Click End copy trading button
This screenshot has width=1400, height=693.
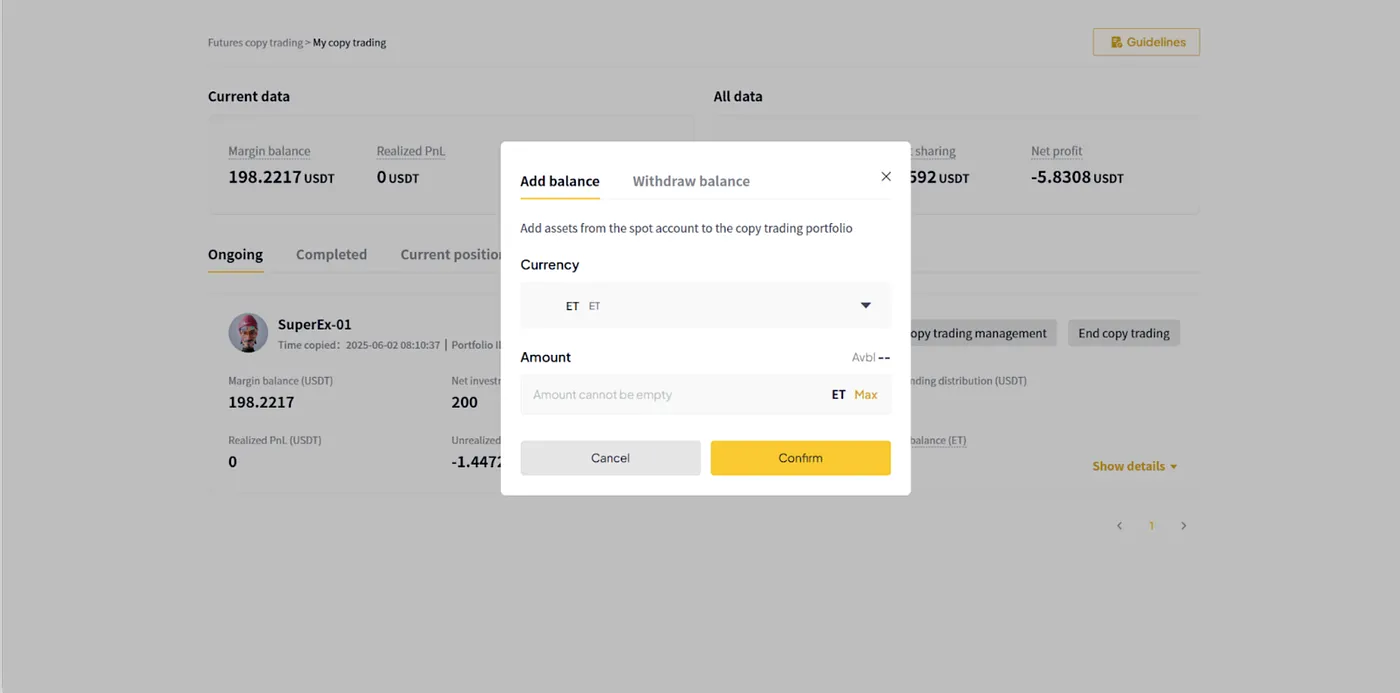(x=1124, y=333)
